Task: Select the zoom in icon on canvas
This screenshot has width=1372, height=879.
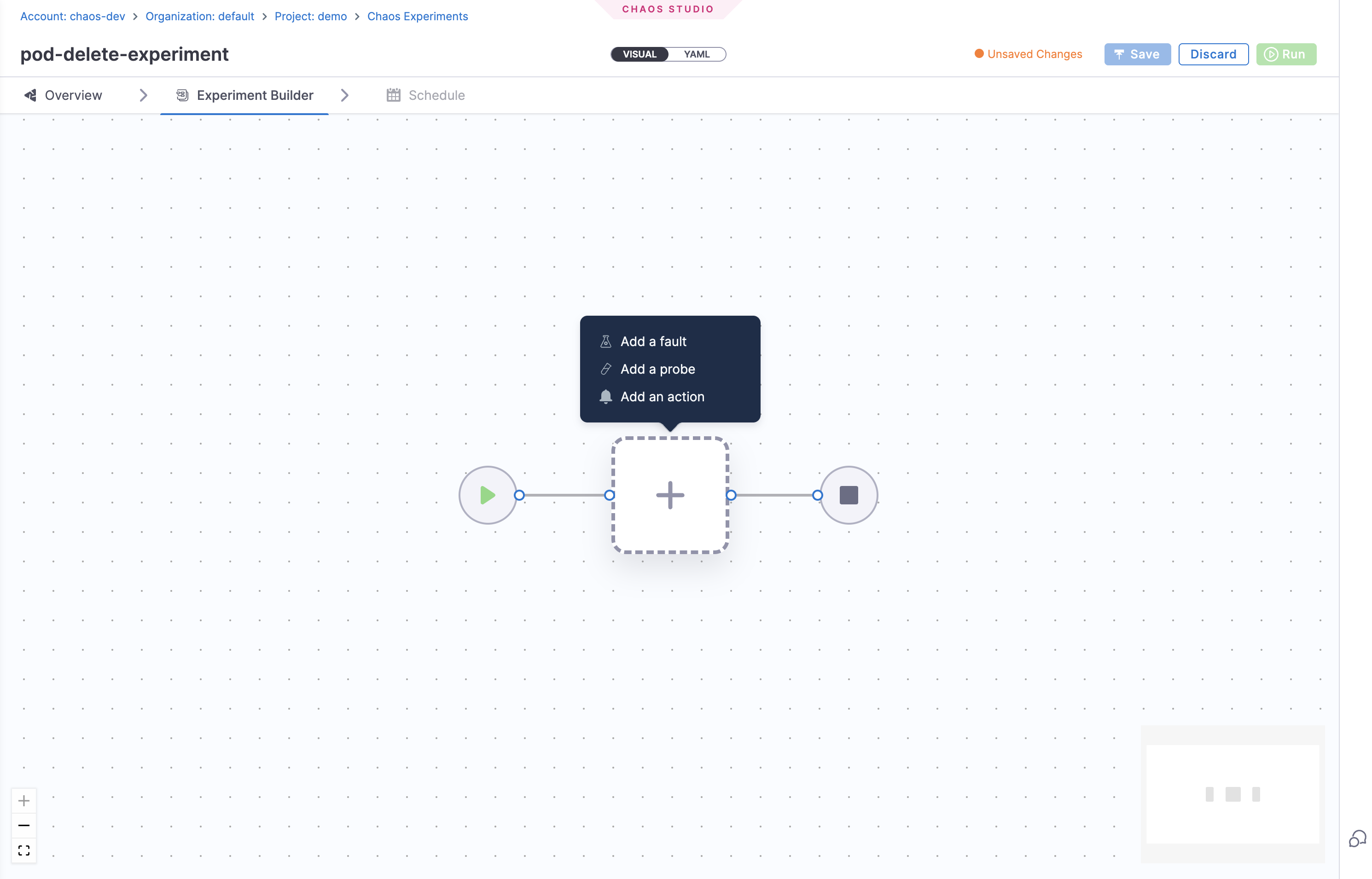Action: coord(24,800)
